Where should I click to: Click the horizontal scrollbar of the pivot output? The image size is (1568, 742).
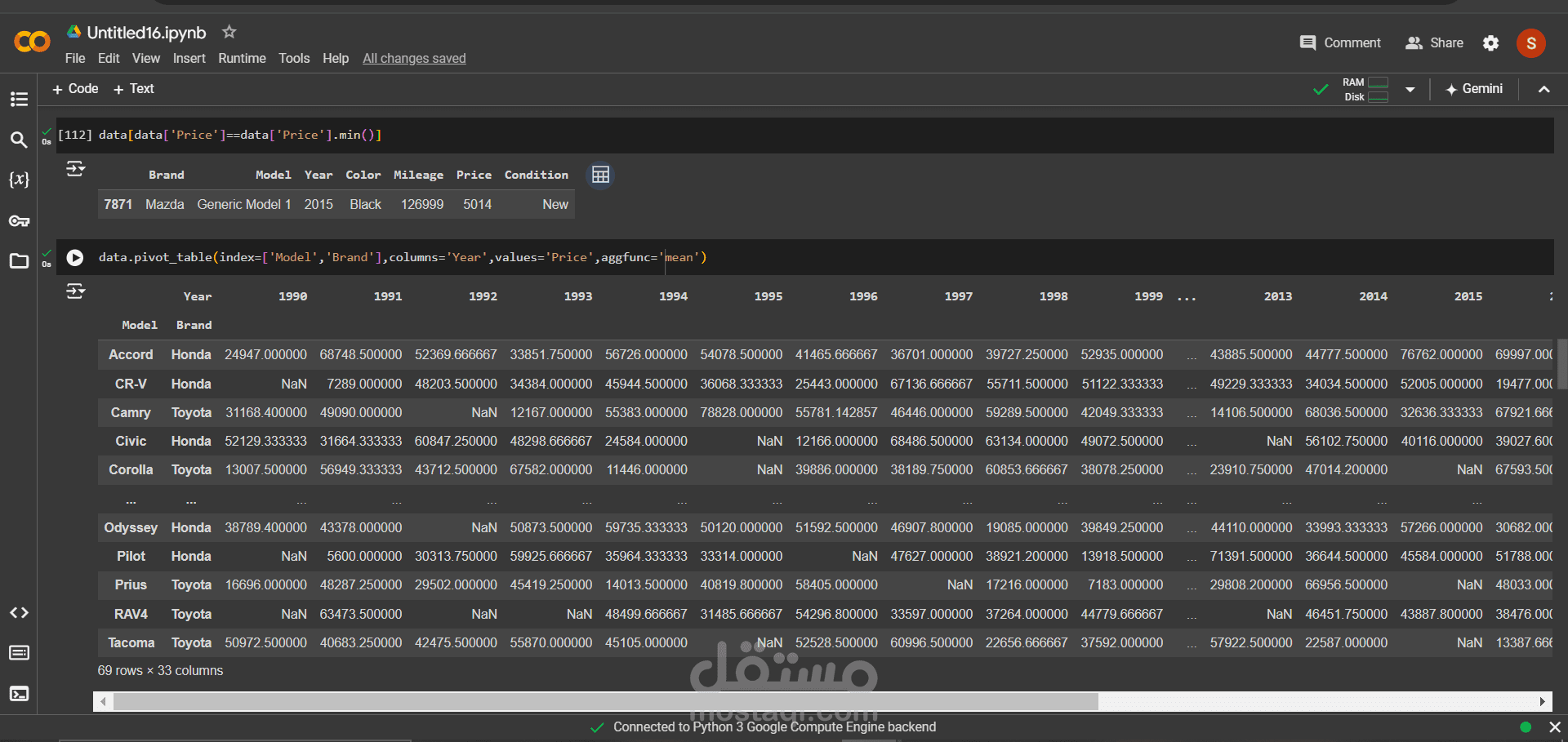[x=606, y=702]
